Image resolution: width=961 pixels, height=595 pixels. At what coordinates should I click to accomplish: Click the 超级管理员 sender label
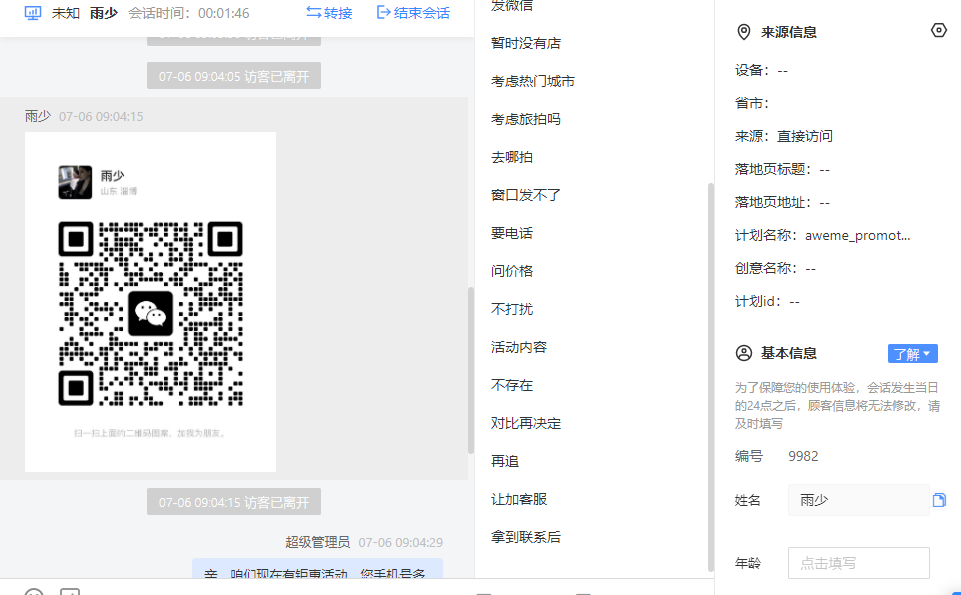click(x=317, y=542)
